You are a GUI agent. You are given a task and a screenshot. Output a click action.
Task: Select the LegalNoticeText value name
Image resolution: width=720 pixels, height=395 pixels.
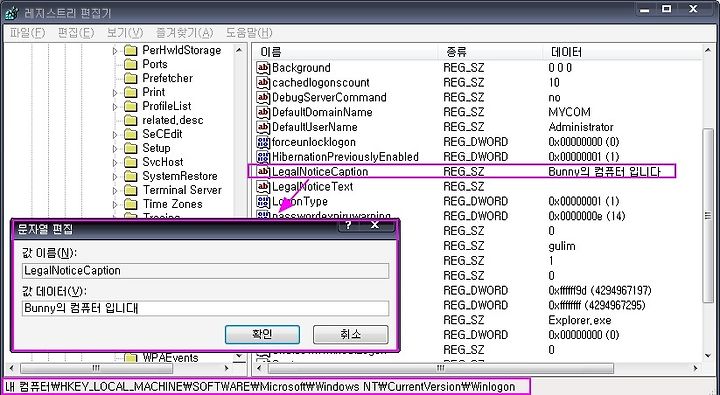click(x=312, y=186)
